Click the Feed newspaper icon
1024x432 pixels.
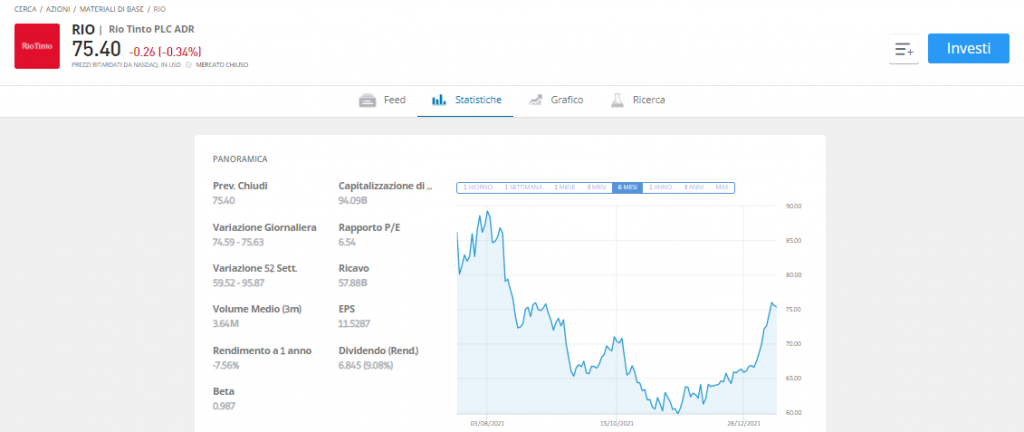(368, 100)
